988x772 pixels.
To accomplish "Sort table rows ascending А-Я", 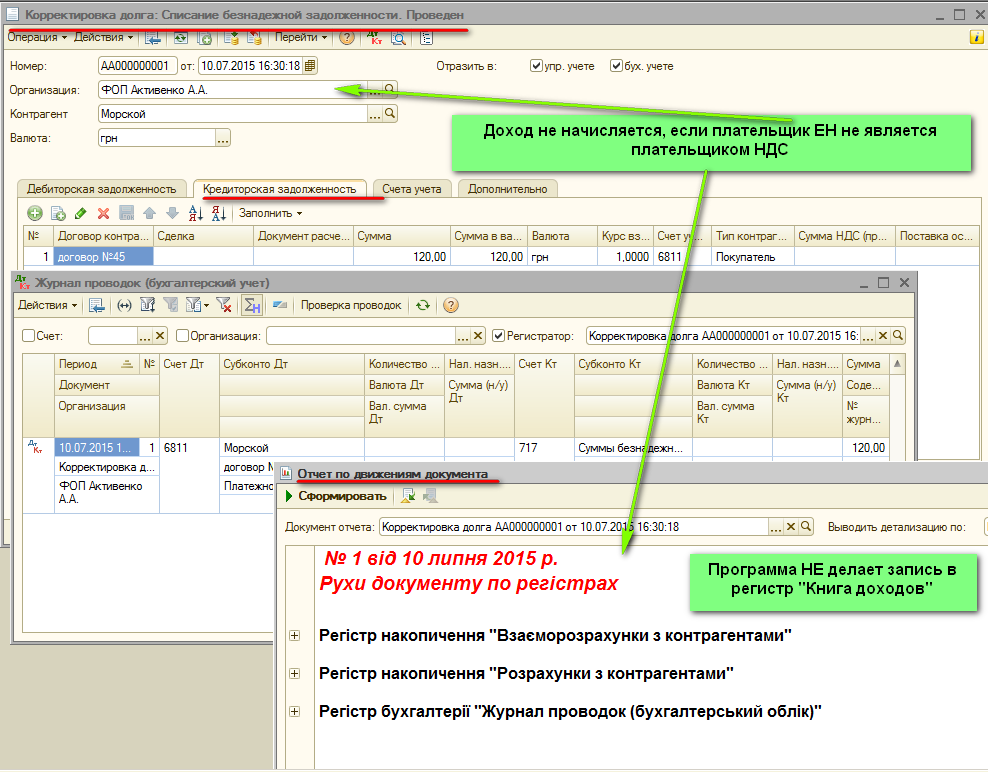I will click(x=195, y=214).
